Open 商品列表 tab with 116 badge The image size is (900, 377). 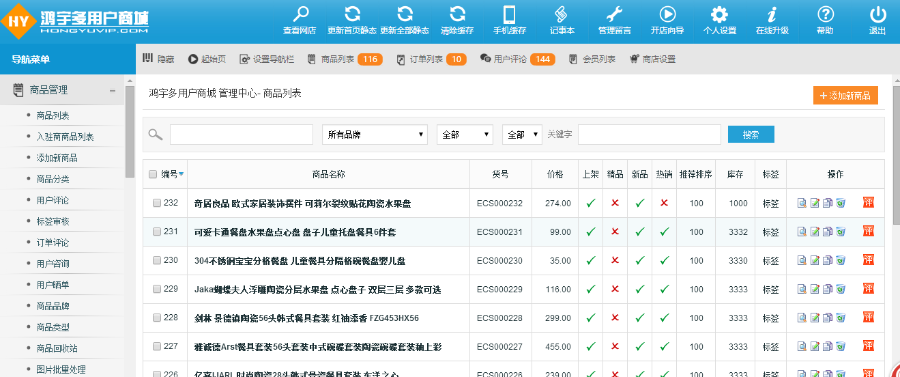[345, 59]
